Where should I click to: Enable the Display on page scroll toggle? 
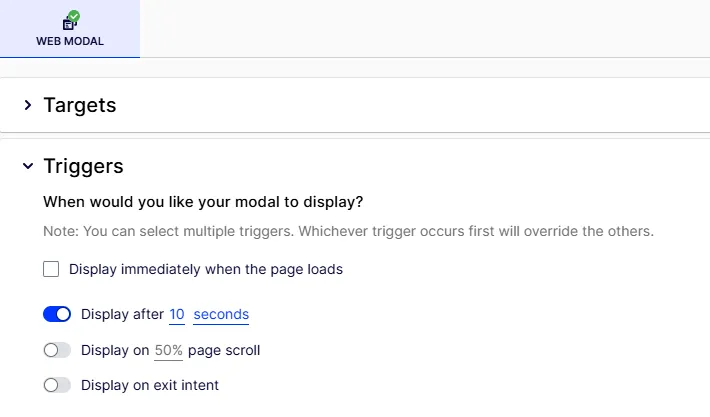coord(57,350)
